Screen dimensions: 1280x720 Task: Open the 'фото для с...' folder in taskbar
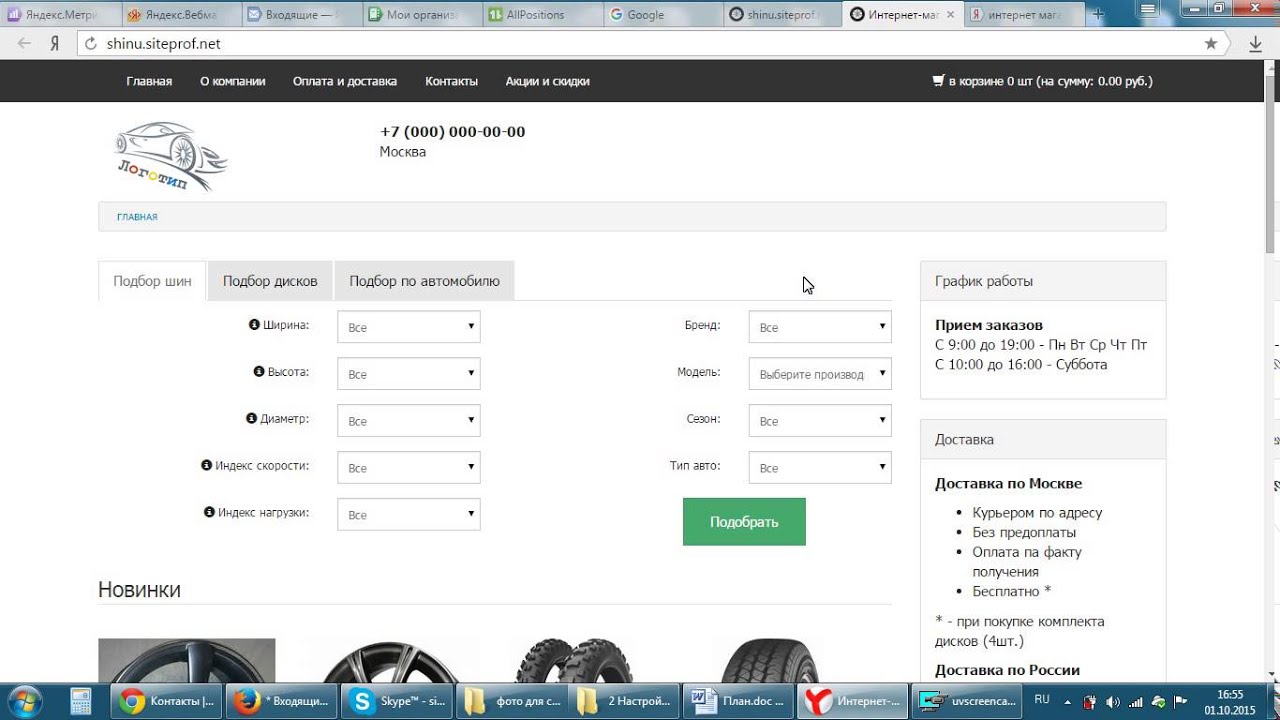click(511, 701)
